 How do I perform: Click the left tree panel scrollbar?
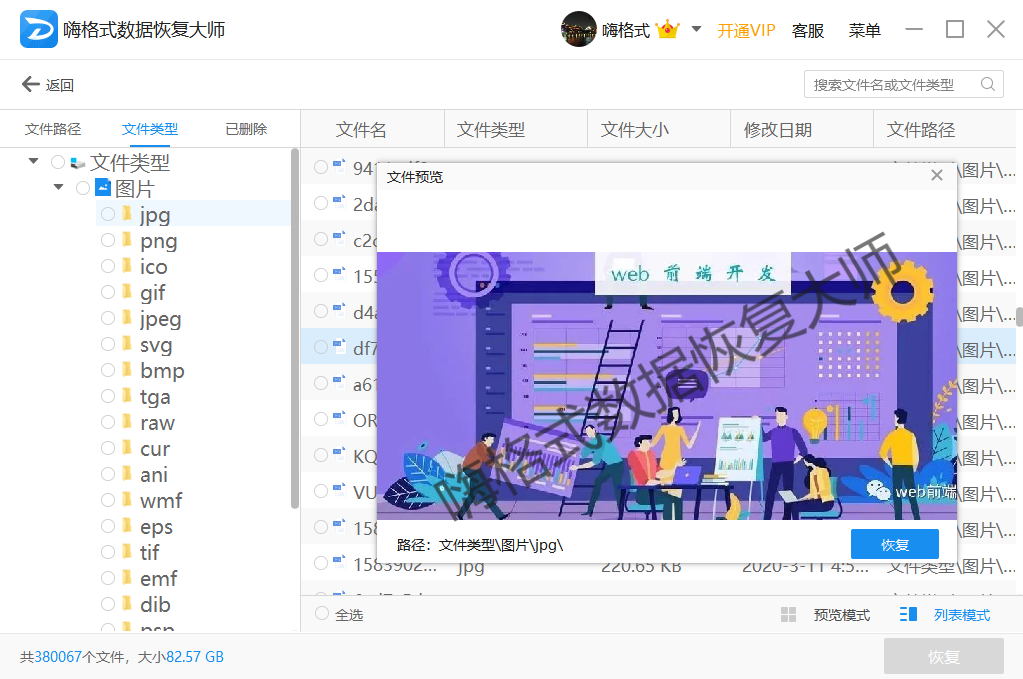(294, 328)
